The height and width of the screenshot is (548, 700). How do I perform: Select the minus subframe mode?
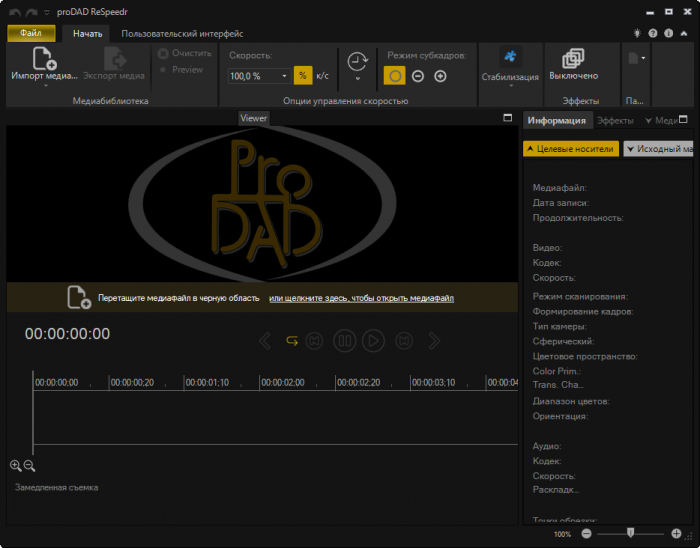click(x=418, y=76)
